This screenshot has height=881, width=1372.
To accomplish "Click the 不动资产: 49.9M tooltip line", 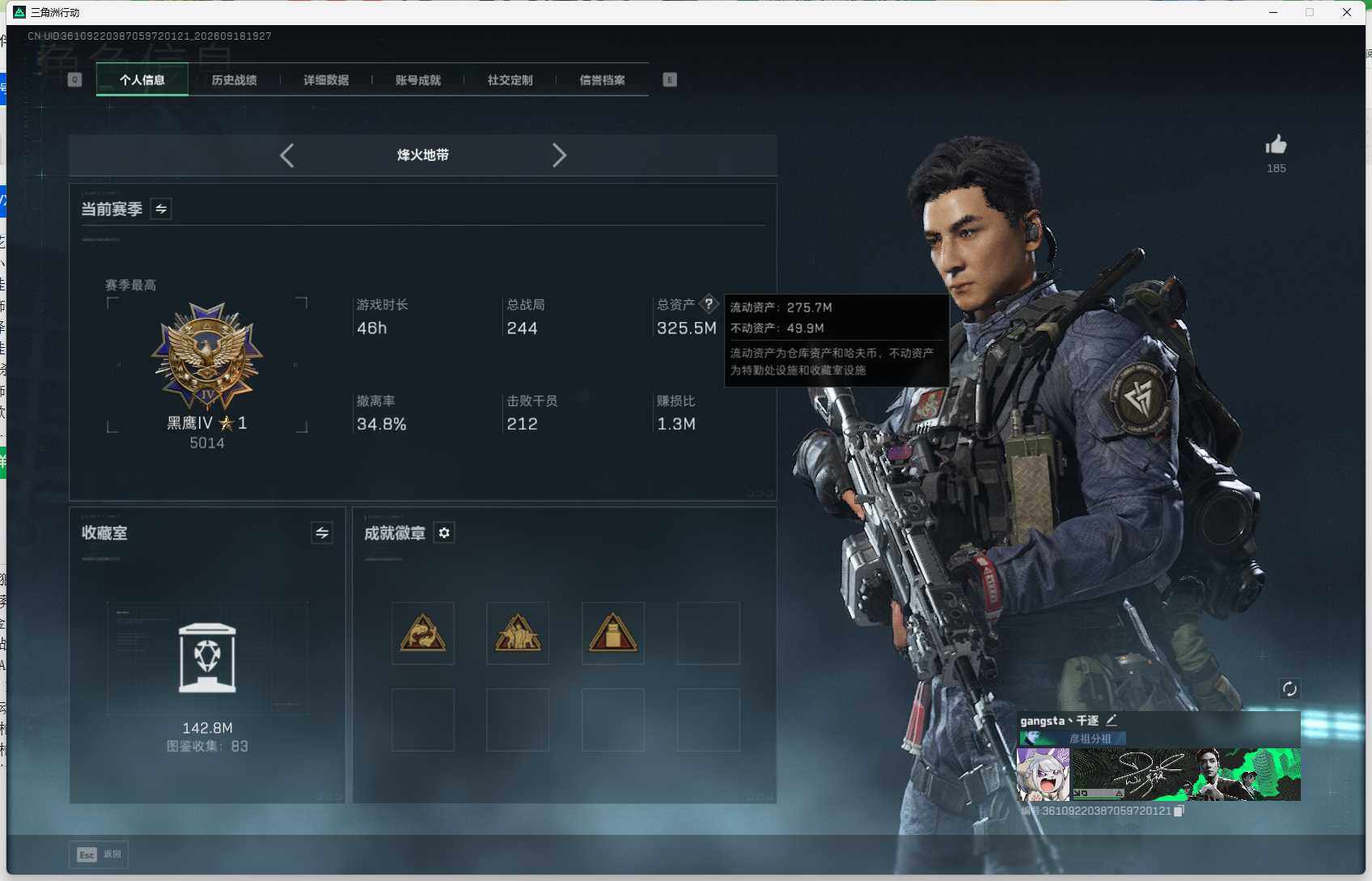I will point(777,328).
